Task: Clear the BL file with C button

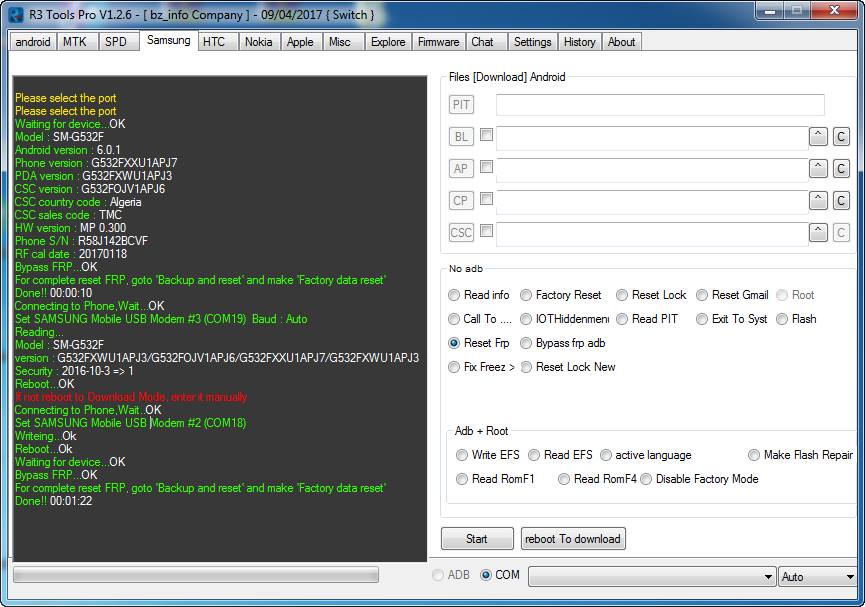Action: pyautogui.click(x=841, y=136)
